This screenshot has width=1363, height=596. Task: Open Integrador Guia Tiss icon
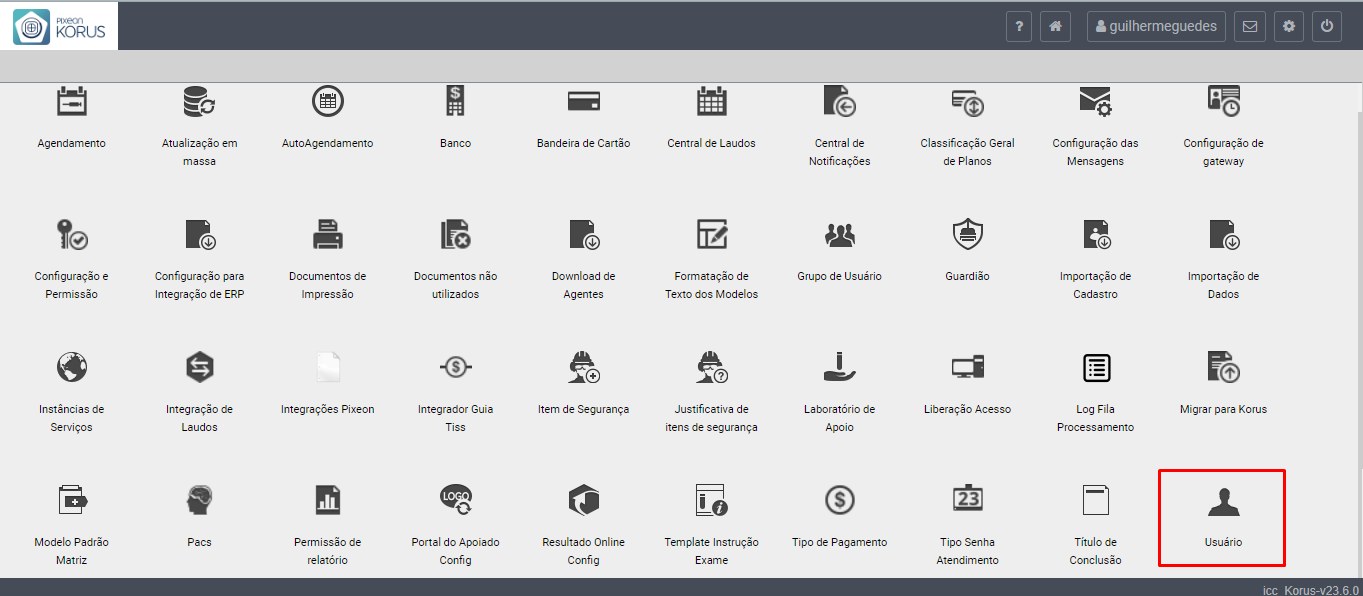455,367
